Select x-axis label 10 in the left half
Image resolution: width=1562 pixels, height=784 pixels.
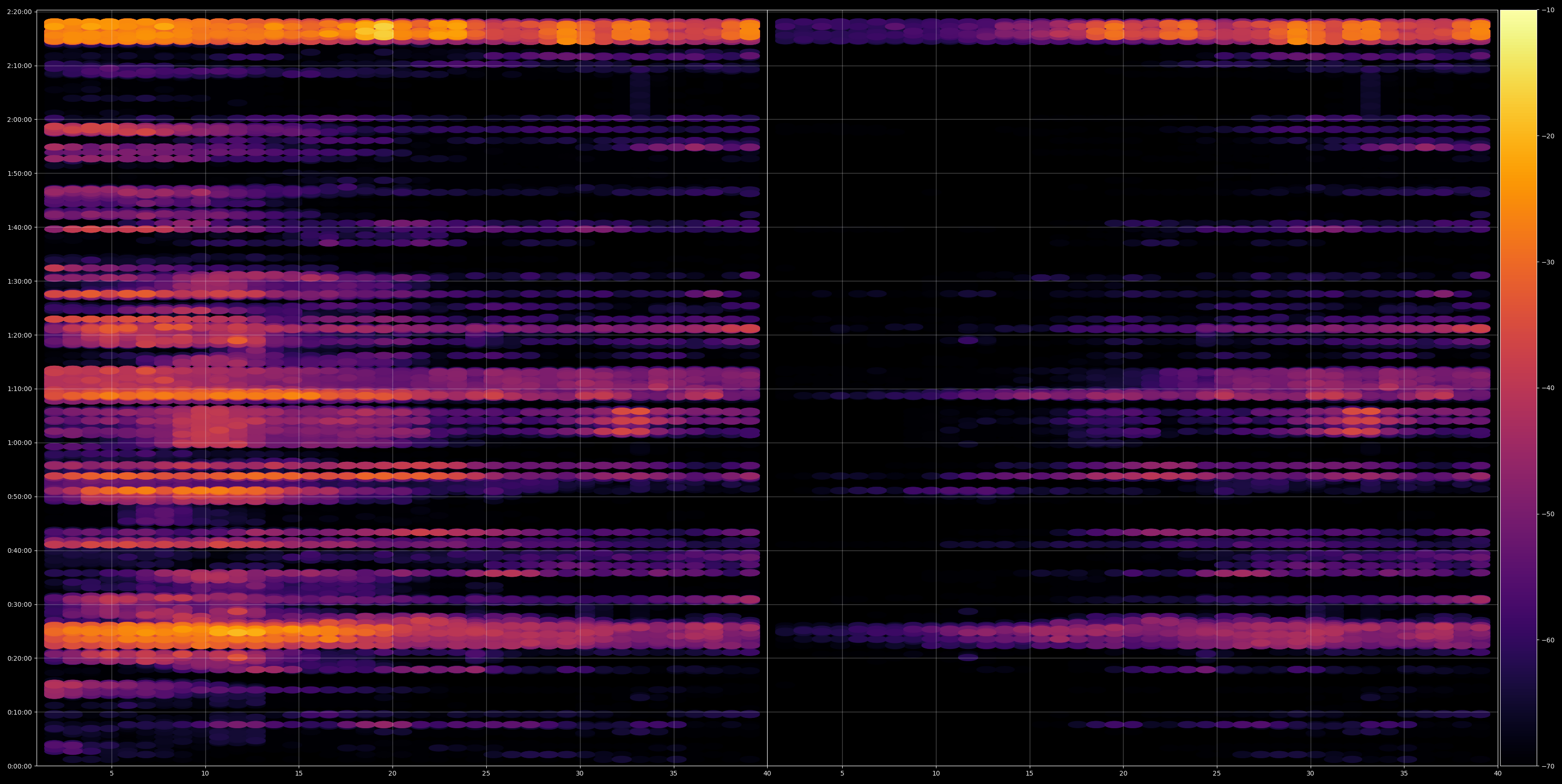coord(205,774)
